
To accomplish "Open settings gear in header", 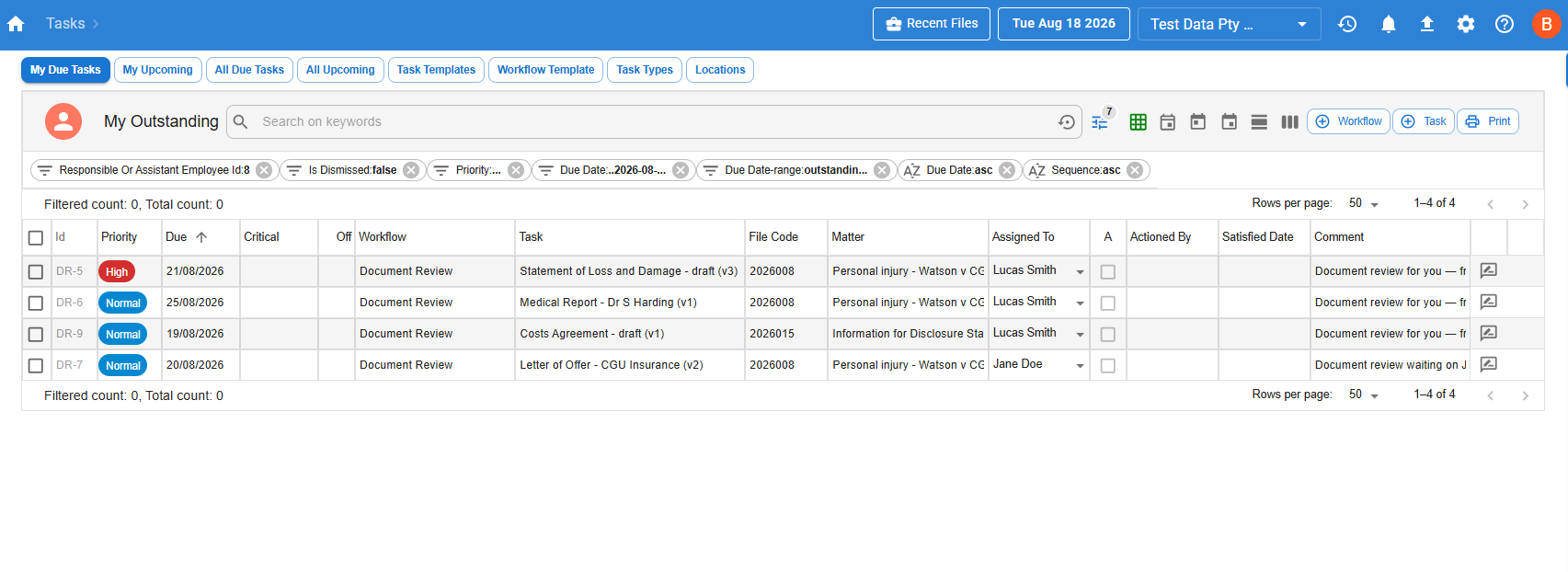I will coord(1466,24).
